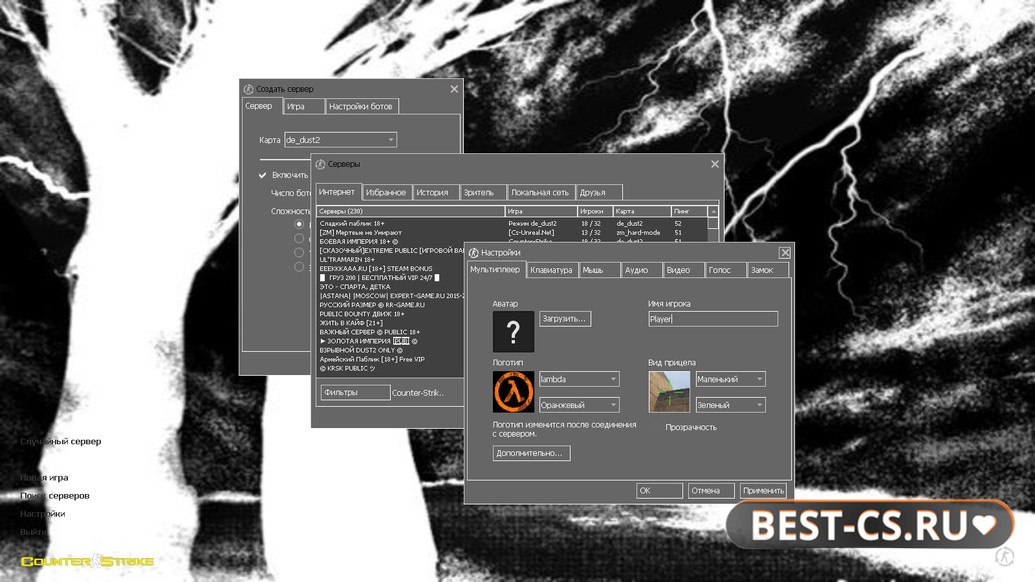This screenshot has height=582, width=1035.
Task: Select server row ULTRAMARIN 18+
Action: (391, 259)
